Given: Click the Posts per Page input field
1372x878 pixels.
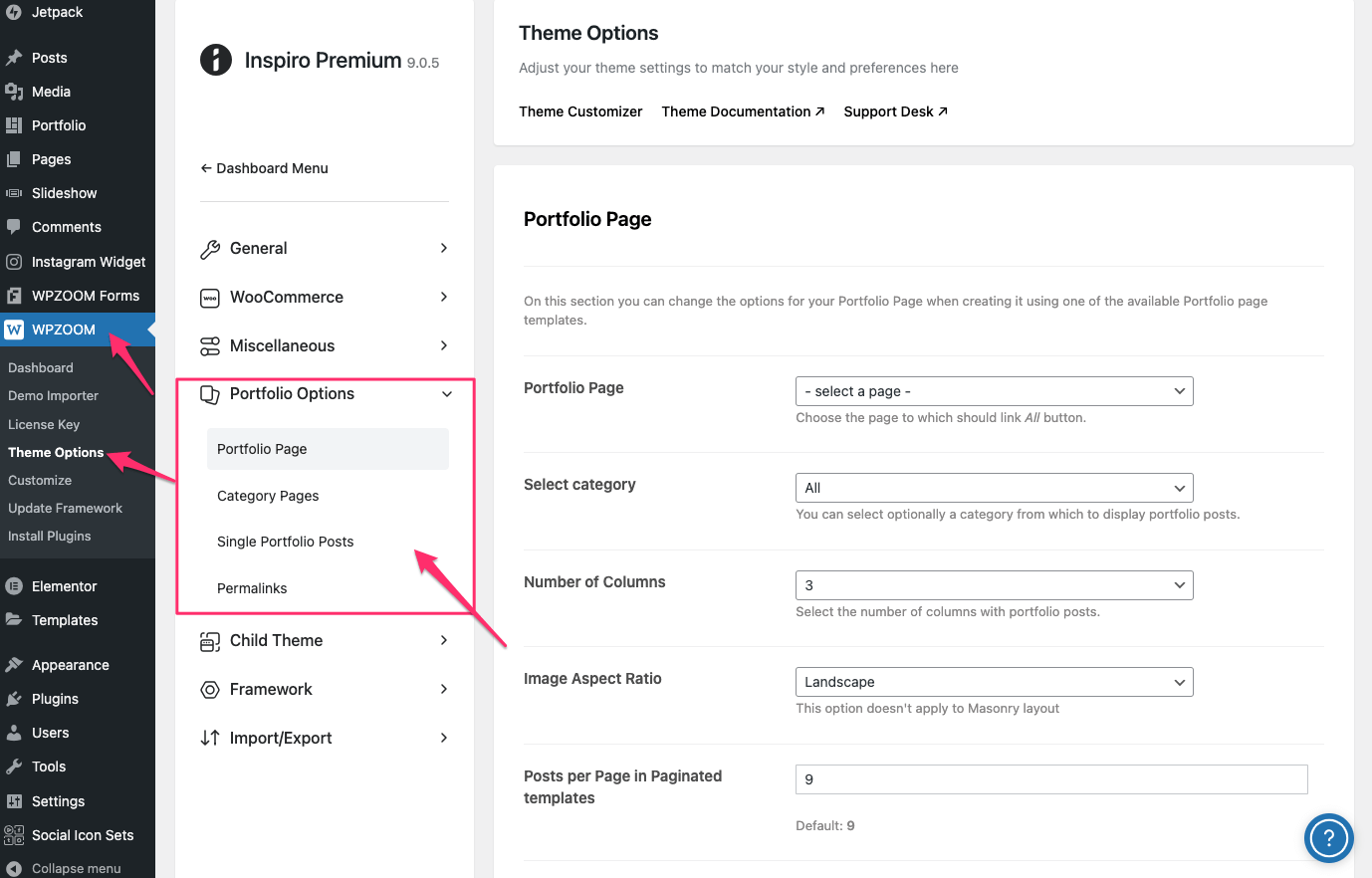Looking at the screenshot, I should pyautogui.click(x=1051, y=779).
